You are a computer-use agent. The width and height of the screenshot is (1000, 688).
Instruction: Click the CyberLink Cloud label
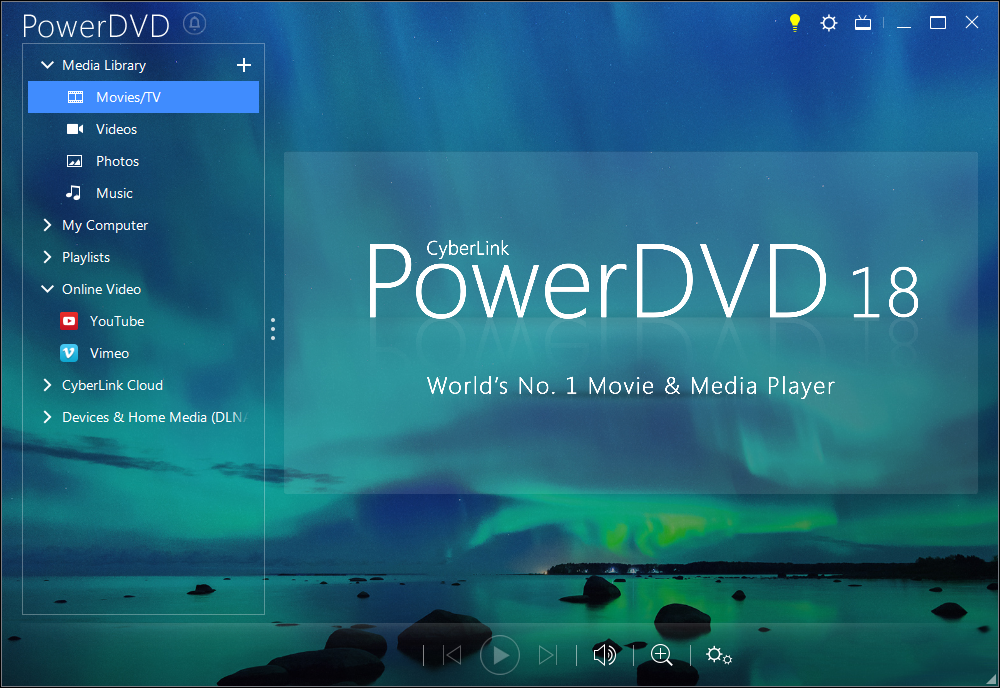tap(112, 385)
